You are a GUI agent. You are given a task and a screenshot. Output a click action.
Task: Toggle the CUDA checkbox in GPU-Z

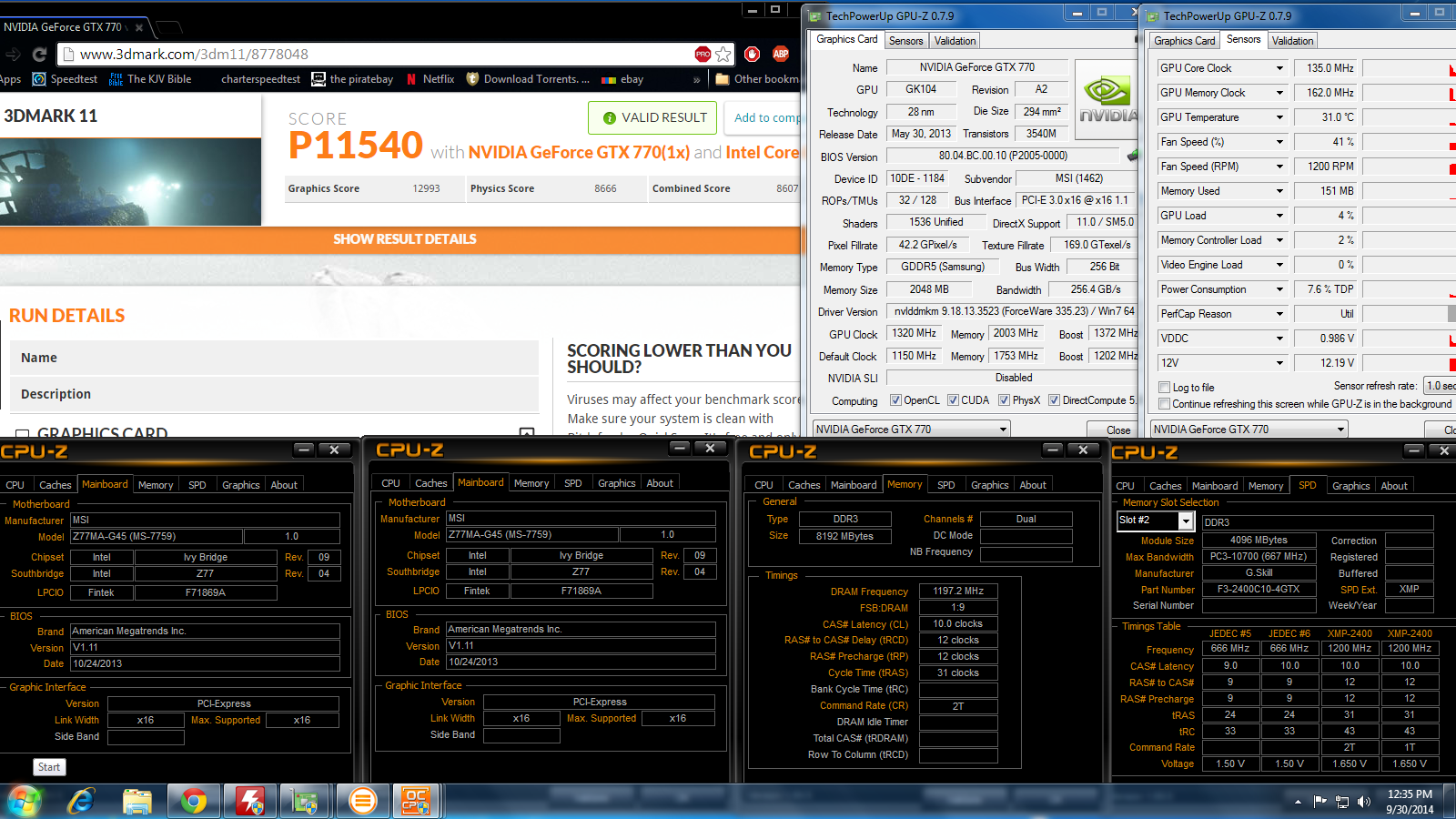pos(953,400)
